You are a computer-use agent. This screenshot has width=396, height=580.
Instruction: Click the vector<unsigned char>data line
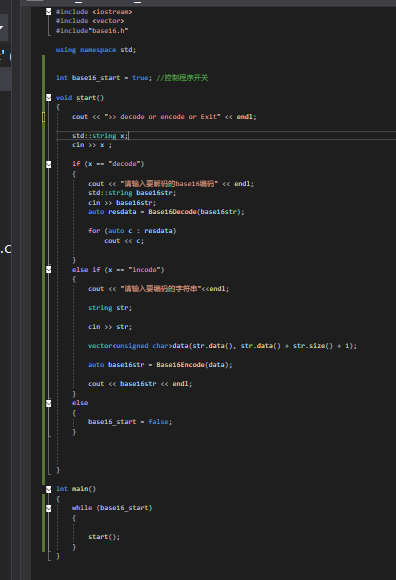222,346
